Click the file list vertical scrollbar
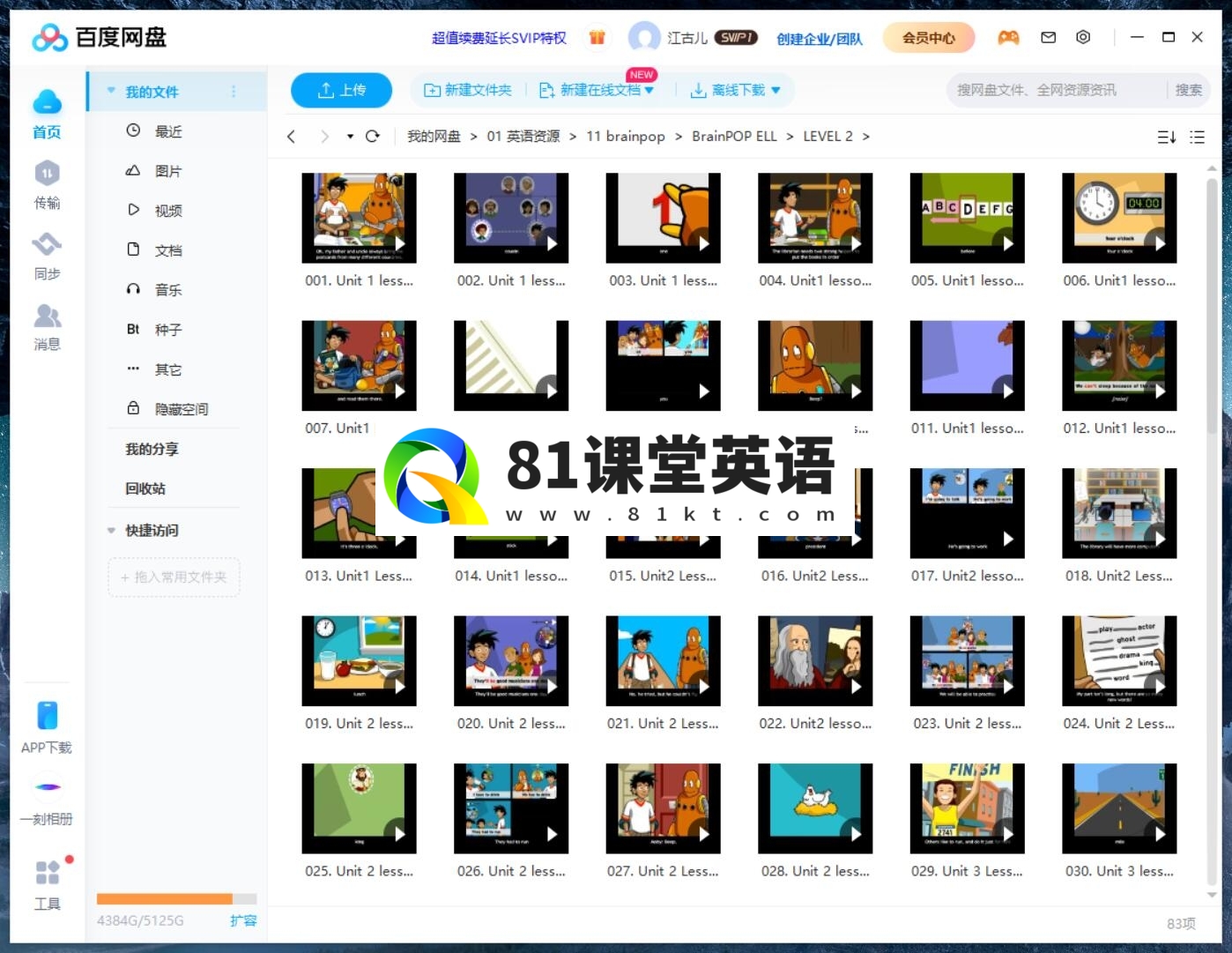Viewport: 1232px width, 953px height. 1212,305
